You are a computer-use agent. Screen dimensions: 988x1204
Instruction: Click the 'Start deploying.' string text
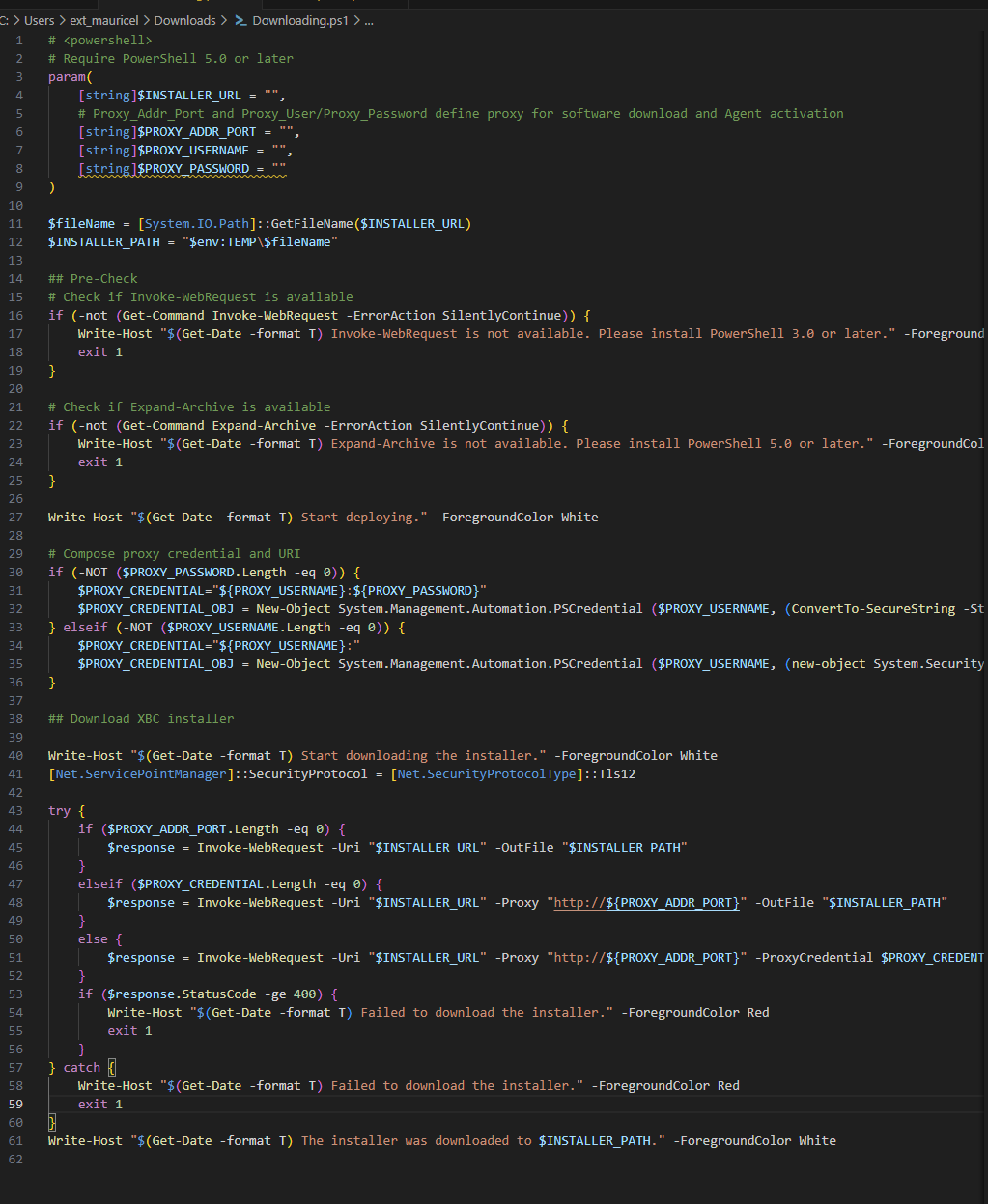coord(362,518)
